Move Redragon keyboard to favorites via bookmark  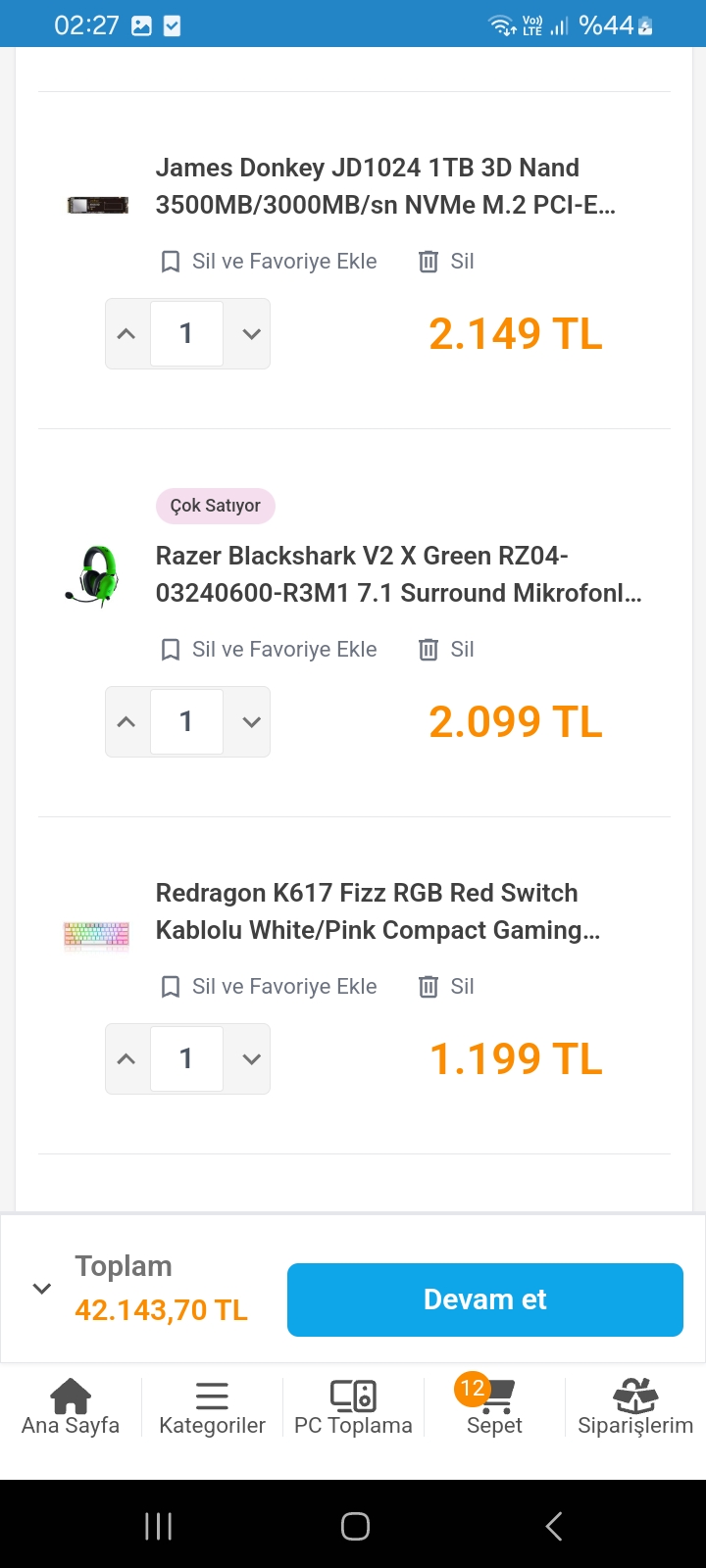(x=171, y=987)
